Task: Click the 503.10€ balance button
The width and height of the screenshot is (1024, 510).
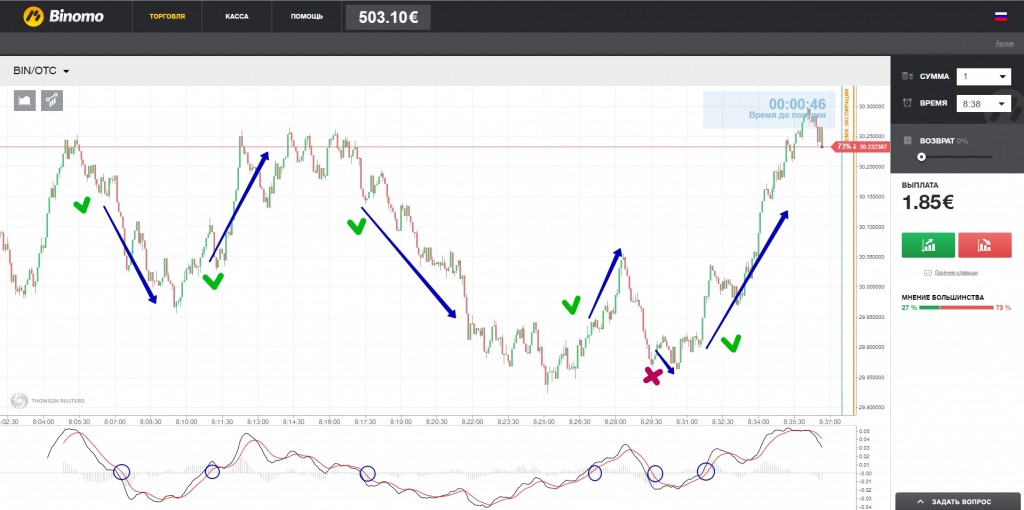Action: pyautogui.click(x=388, y=18)
